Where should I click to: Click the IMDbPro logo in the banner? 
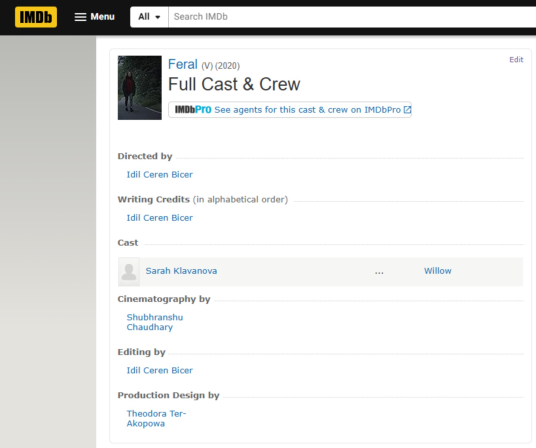tap(193, 110)
